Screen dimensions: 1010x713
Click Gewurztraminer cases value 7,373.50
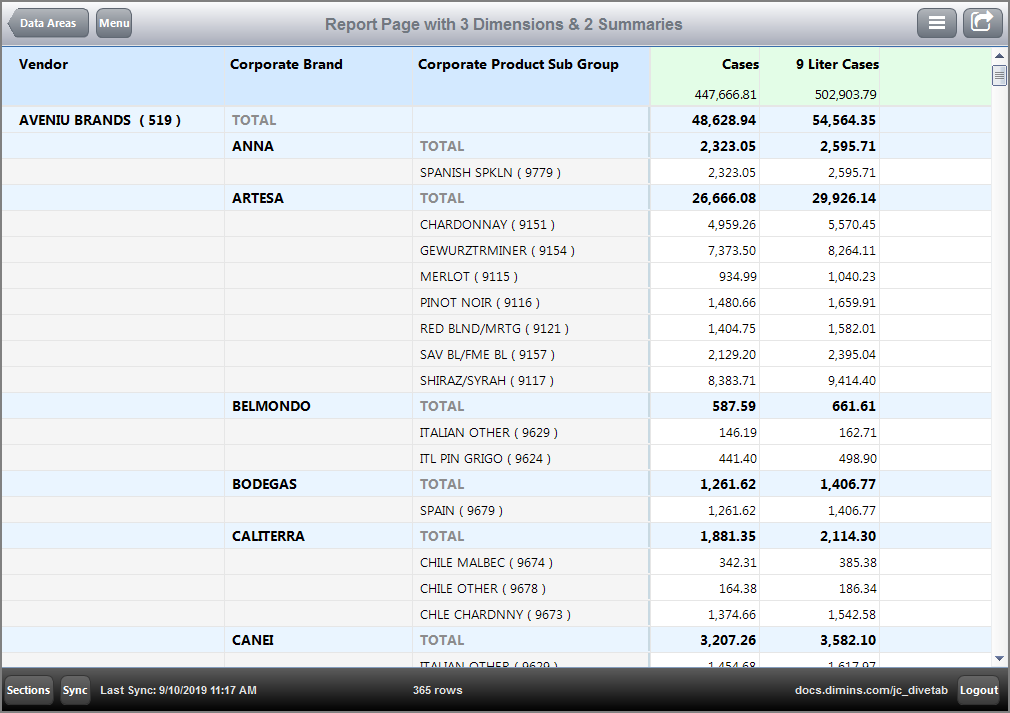point(732,251)
